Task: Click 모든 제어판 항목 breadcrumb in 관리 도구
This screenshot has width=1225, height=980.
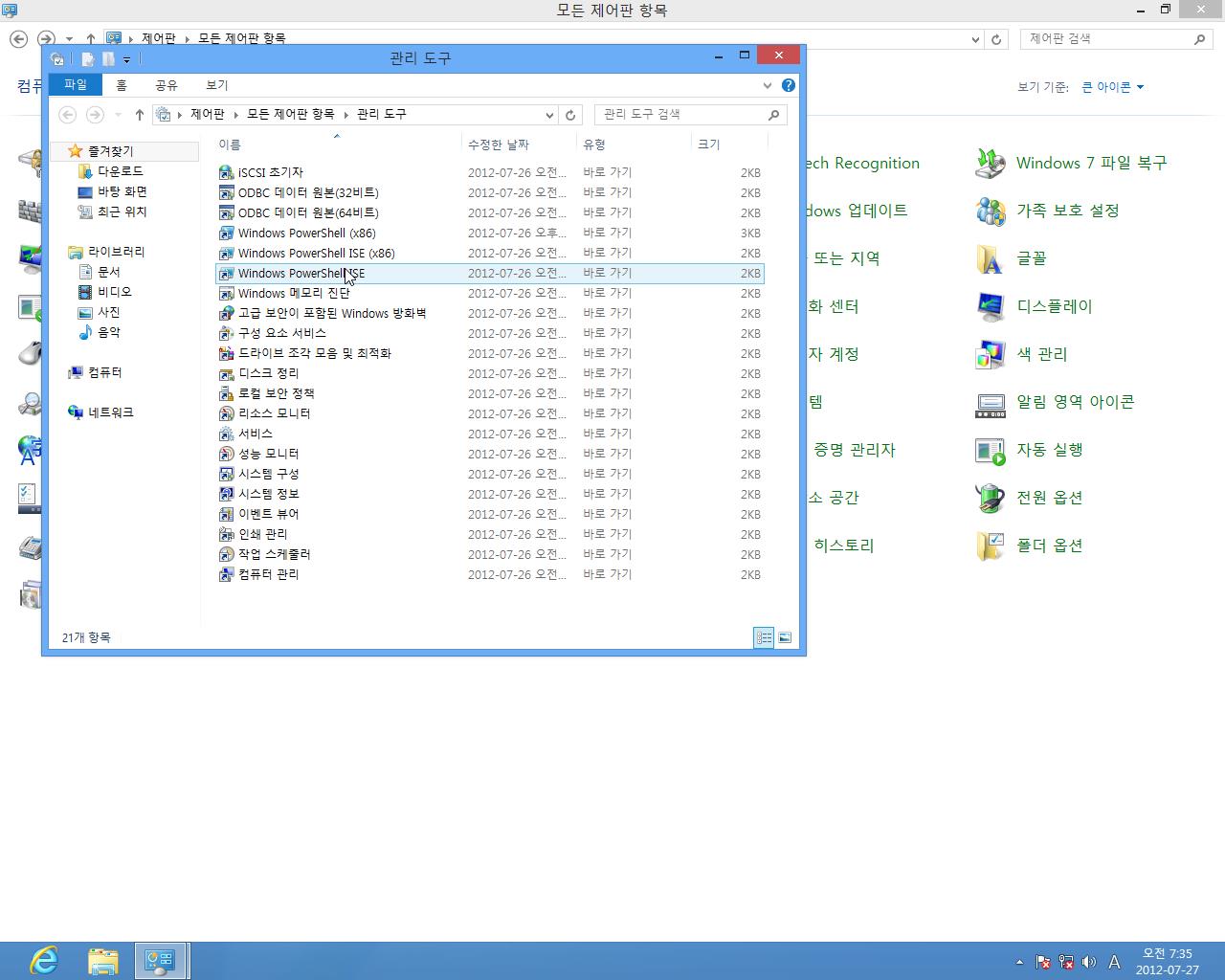Action: pyautogui.click(x=291, y=114)
